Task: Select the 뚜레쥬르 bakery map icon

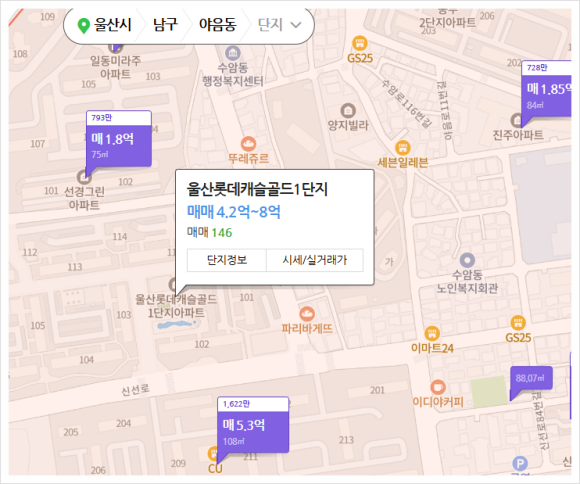Action: [248, 144]
